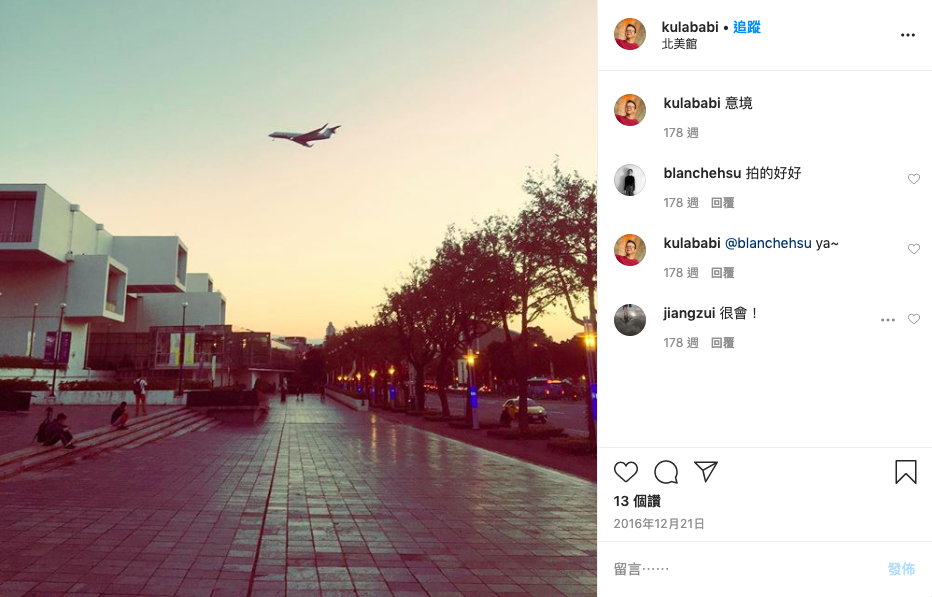Open 北美館 location page

click(679, 44)
